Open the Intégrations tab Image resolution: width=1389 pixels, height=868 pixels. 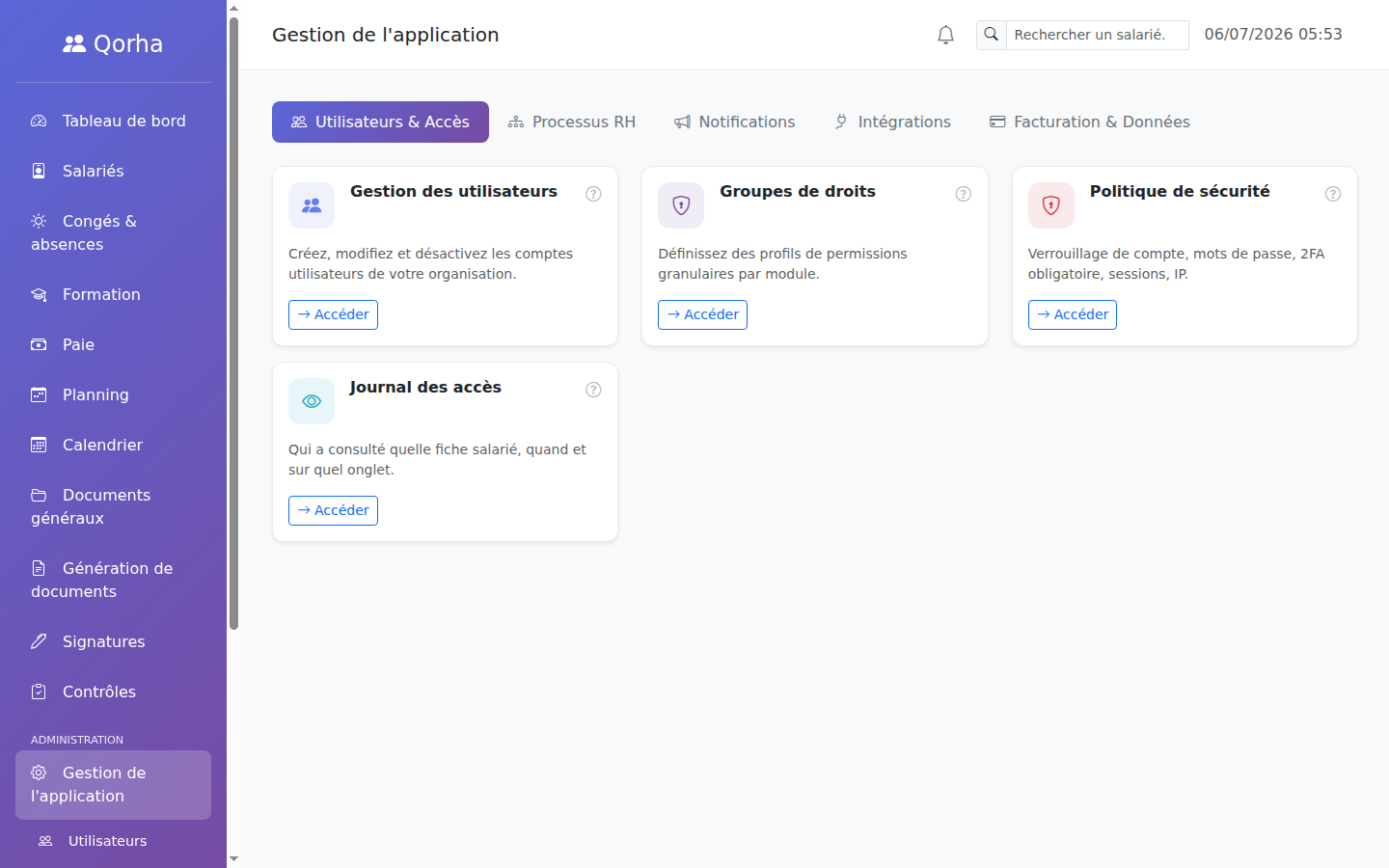tap(892, 122)
